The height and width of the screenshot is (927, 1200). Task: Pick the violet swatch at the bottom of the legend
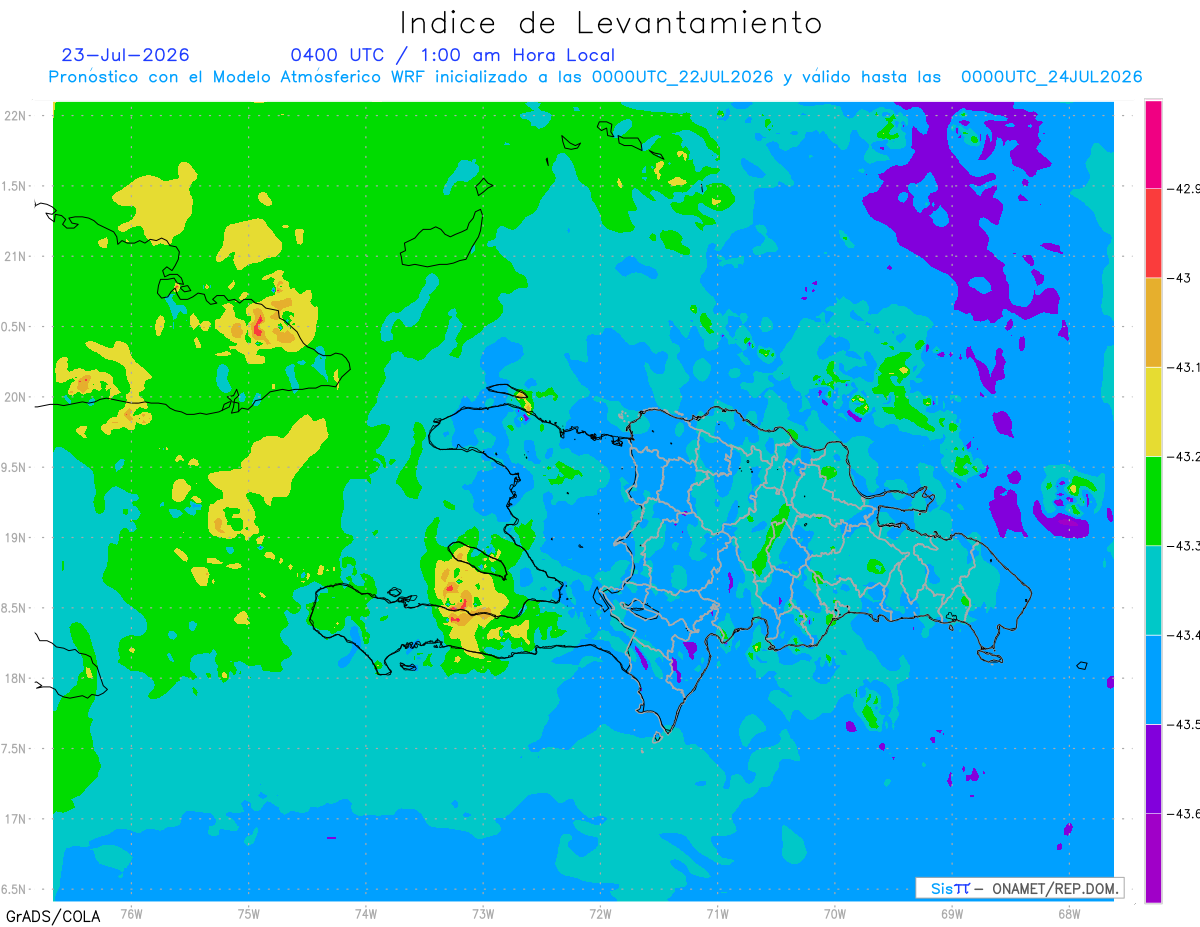click(x=1153, y=857)
